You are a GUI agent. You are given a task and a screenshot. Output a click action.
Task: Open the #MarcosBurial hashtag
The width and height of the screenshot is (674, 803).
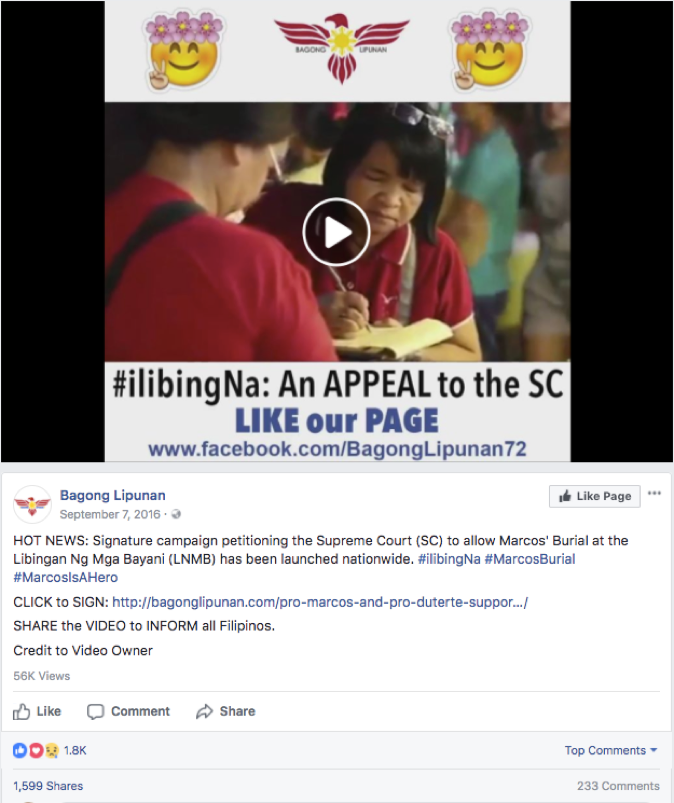530,559
